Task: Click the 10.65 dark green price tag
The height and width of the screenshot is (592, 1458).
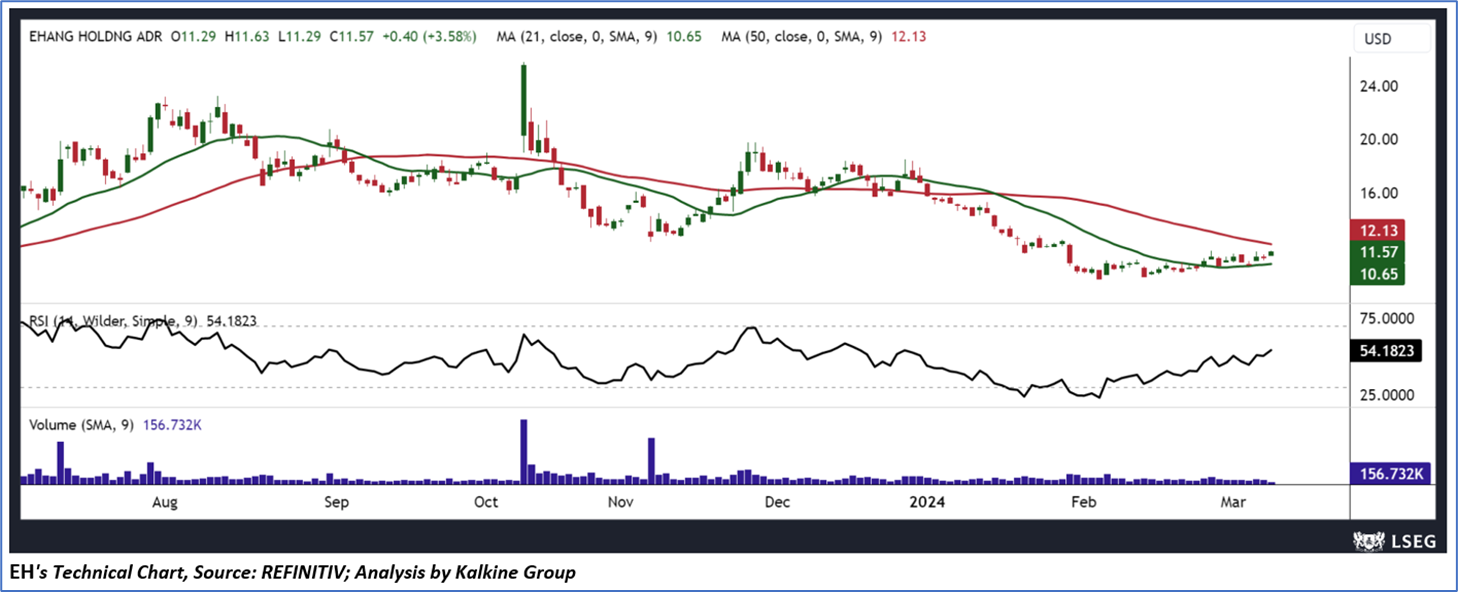Action: point(1378,273)
